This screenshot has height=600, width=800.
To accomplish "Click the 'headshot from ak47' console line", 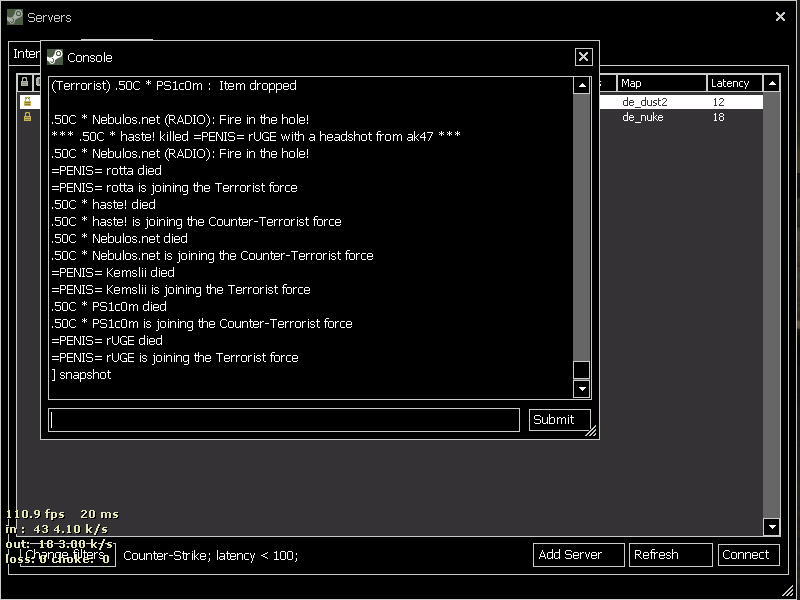I will click(x=256, y=136).
